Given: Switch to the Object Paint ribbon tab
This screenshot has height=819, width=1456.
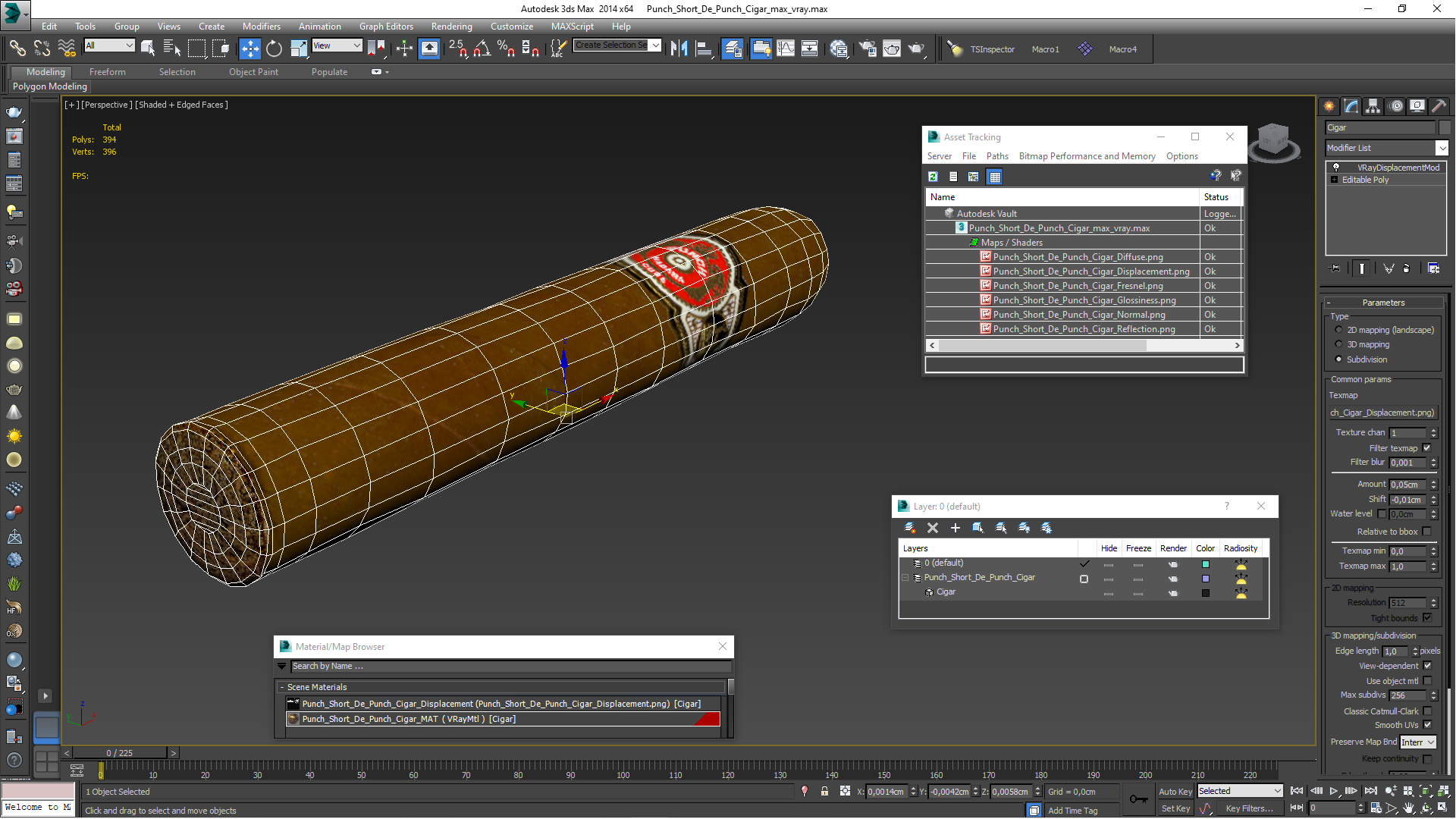Looking at the screenshot, I should point(253,72).
